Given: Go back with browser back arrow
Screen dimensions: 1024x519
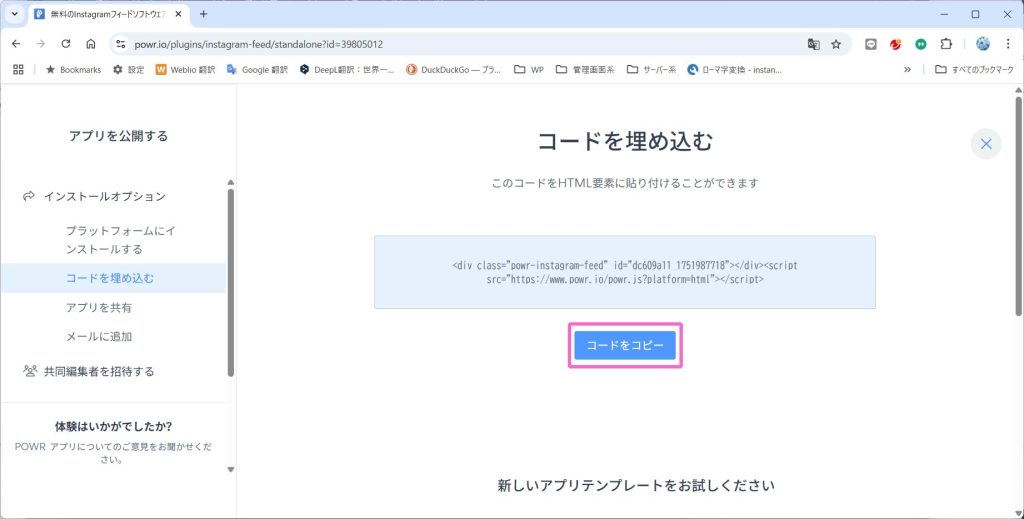Looking at the screenshot, I should [x=16, y=44].
